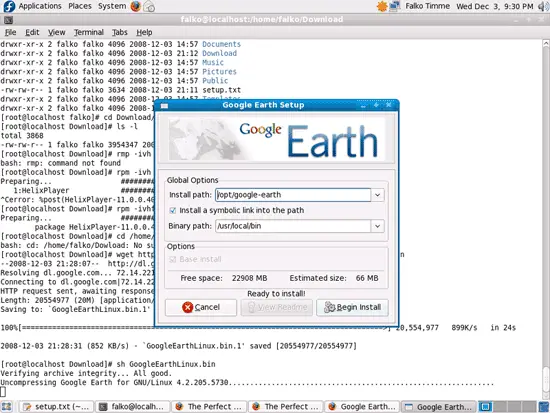
Task: Click the Base Install checkbox
Action: 173,259
